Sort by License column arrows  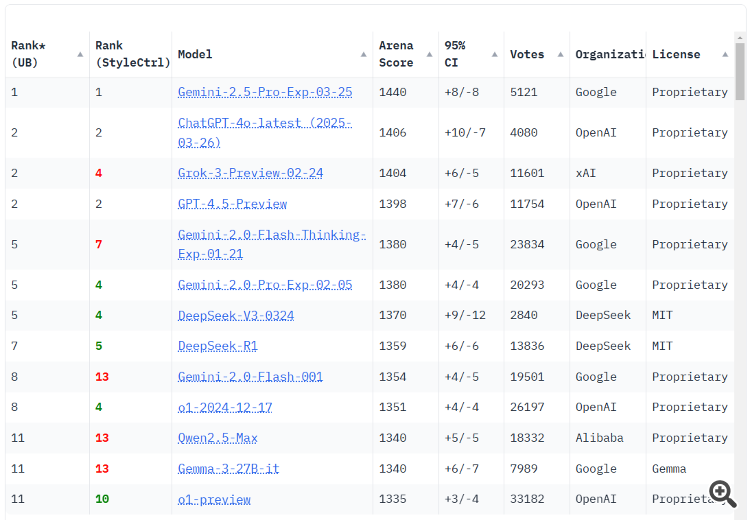(724, 54)
